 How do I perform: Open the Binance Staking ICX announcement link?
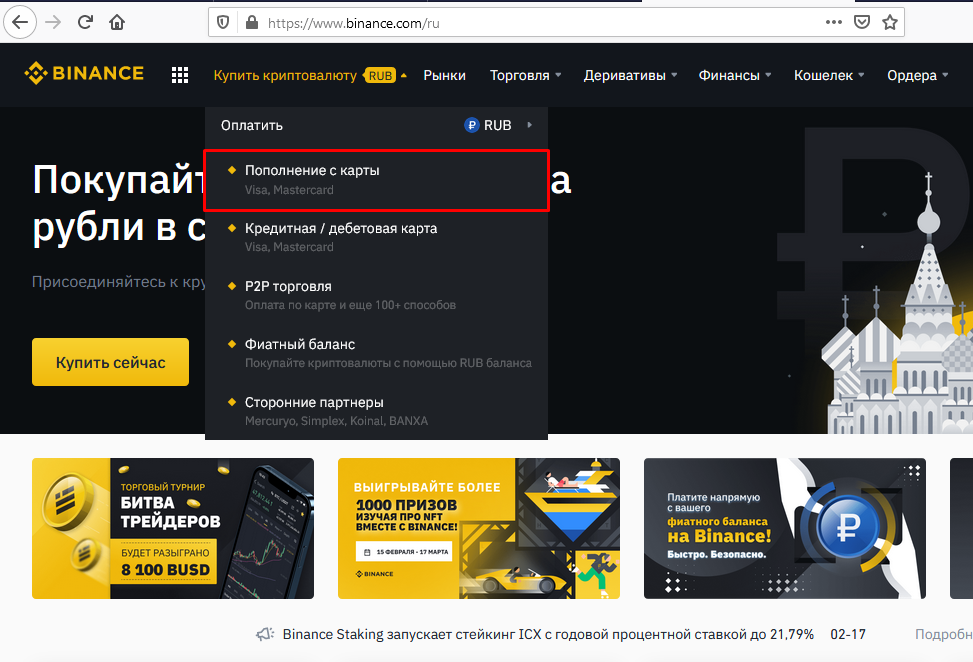coord(548,634)
